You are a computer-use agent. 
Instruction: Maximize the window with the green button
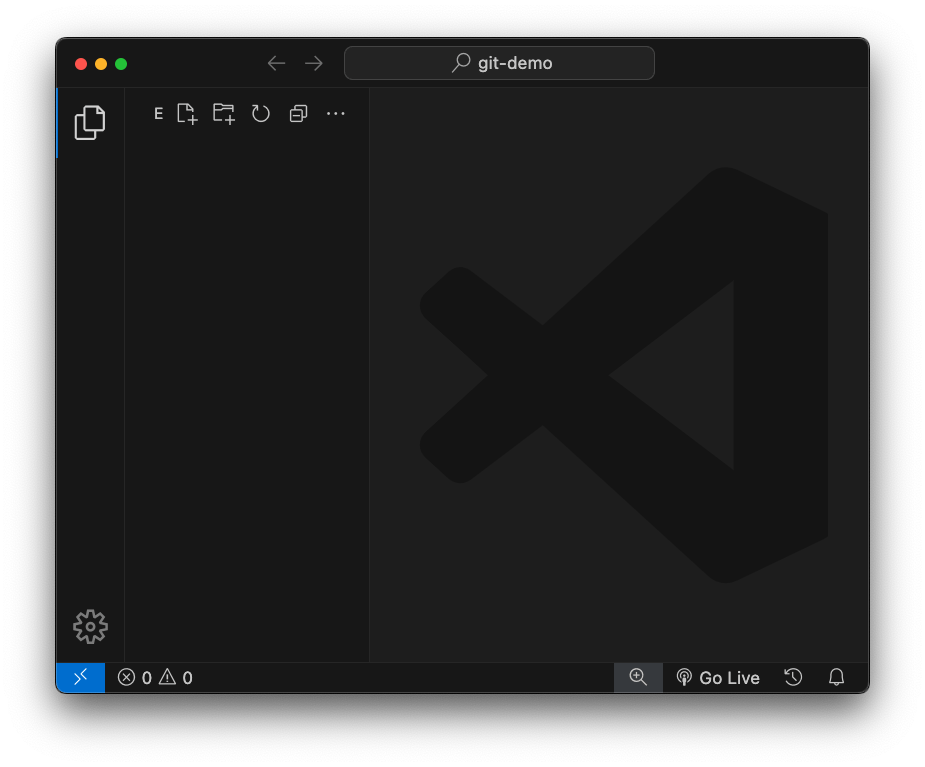122,64
